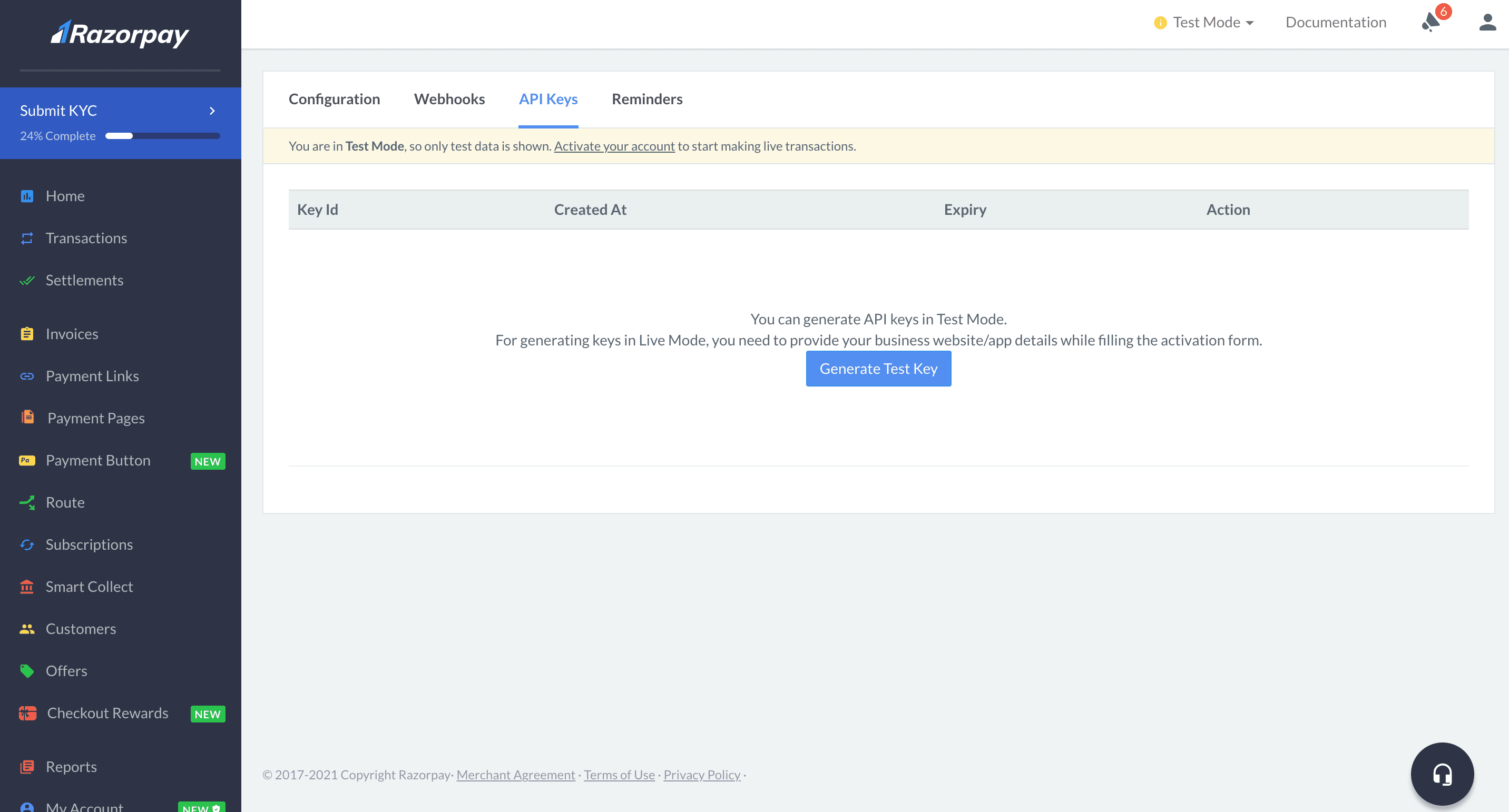This screenshot has height=812, width=1509.
Task: Click the Payment Links chain icon
Action: [x=27, y=376]
